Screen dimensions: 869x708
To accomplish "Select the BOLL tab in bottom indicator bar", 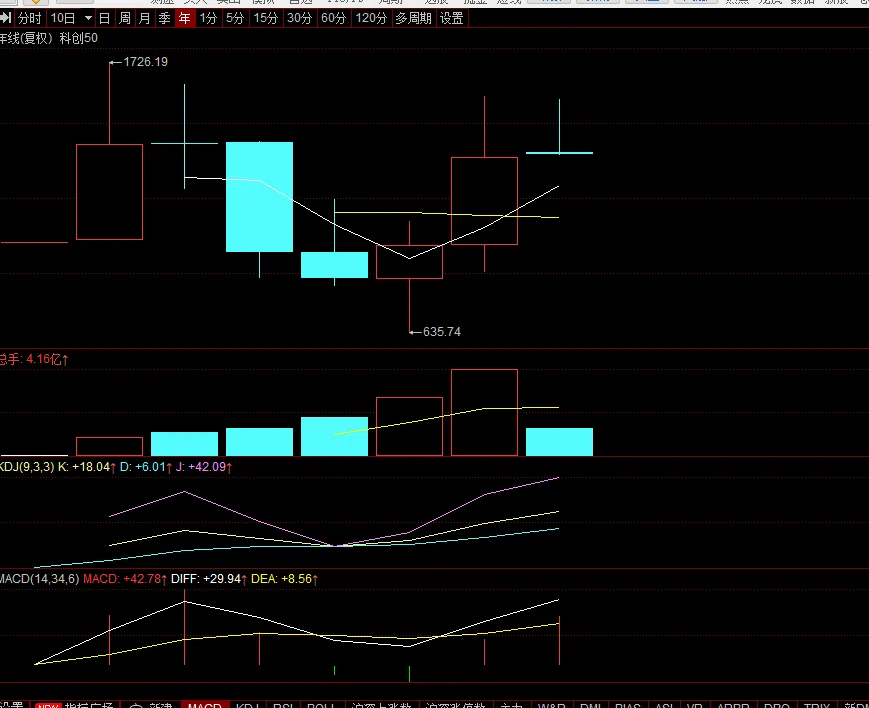I will (x=322, y=705).
